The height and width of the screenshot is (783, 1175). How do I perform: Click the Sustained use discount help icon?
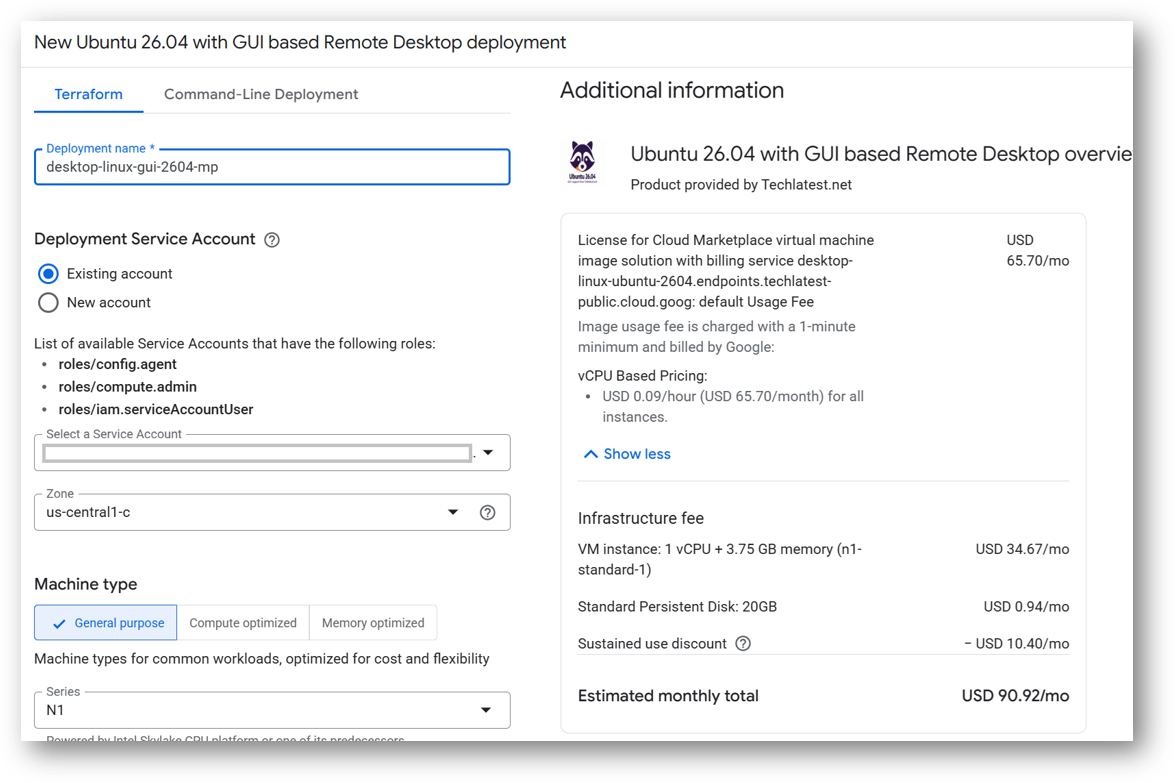[743, 644]
